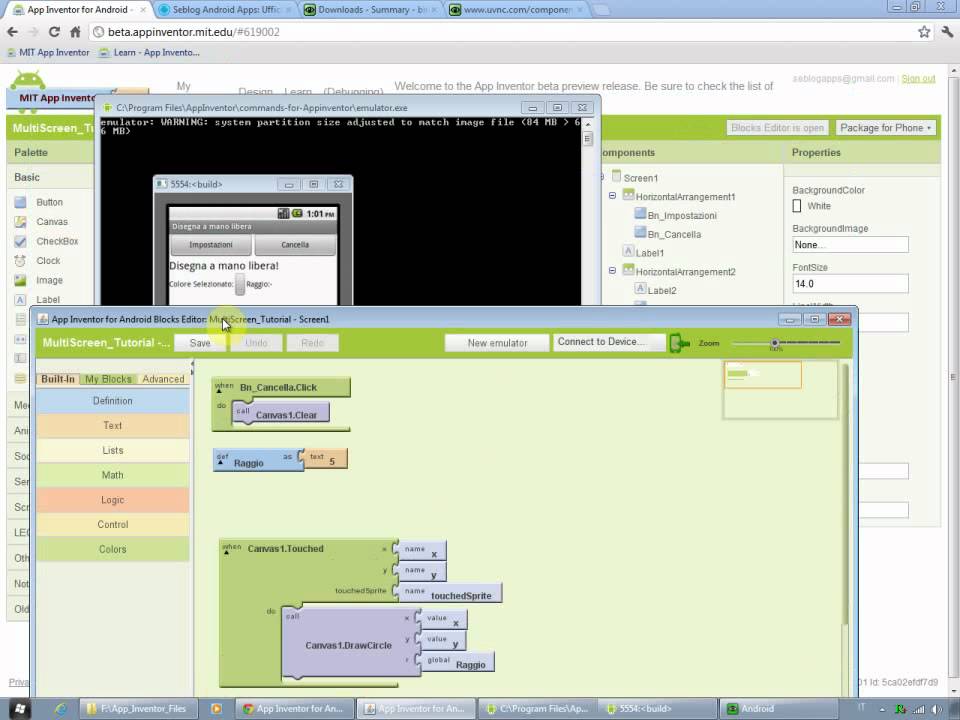The height and width of the screenshot is (720, 960).
Task: Open Text blocks drawer
Action: pos(113,426)
